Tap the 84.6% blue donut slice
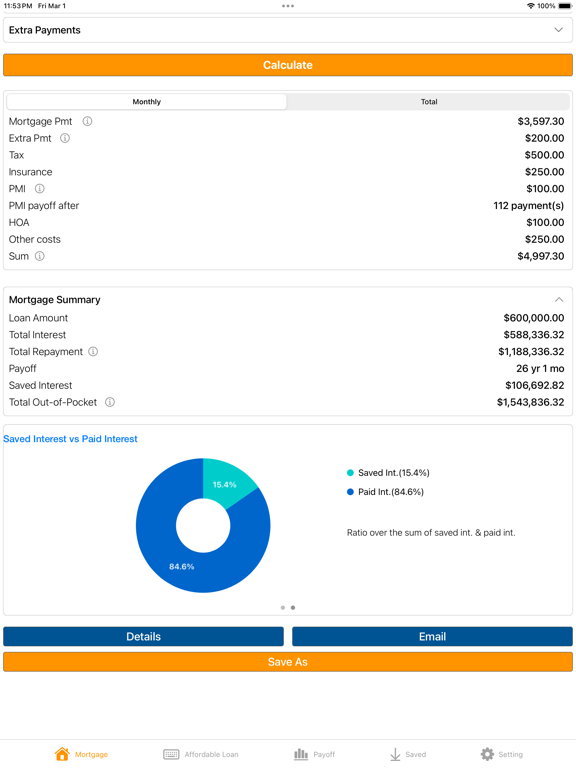The width and height of the screenshot is (576, 768). 182,566
